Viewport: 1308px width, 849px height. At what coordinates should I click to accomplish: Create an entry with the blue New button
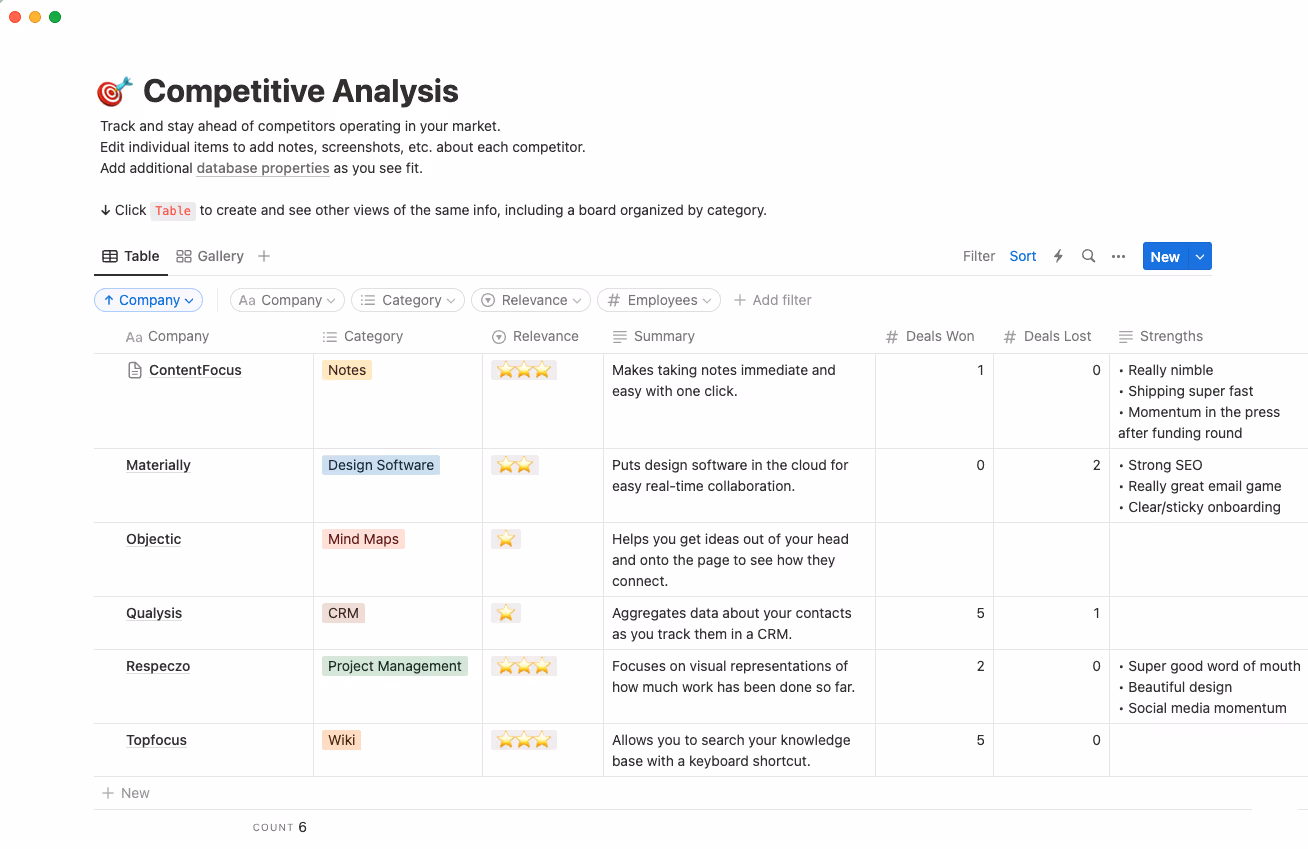tap(1164, 256)
